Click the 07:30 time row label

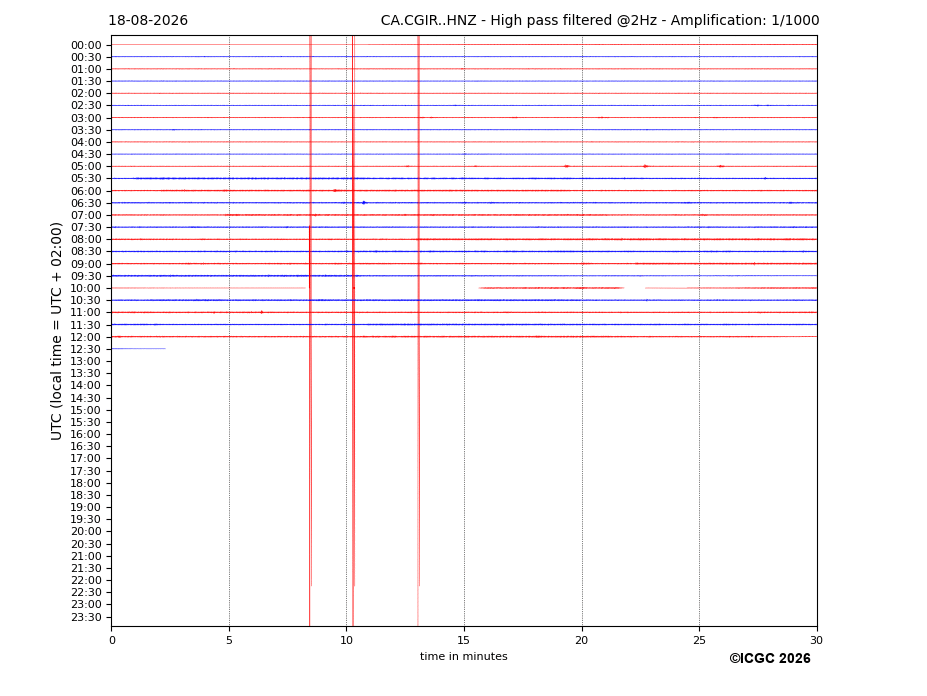pyautogui.click(x=86, y=228)
